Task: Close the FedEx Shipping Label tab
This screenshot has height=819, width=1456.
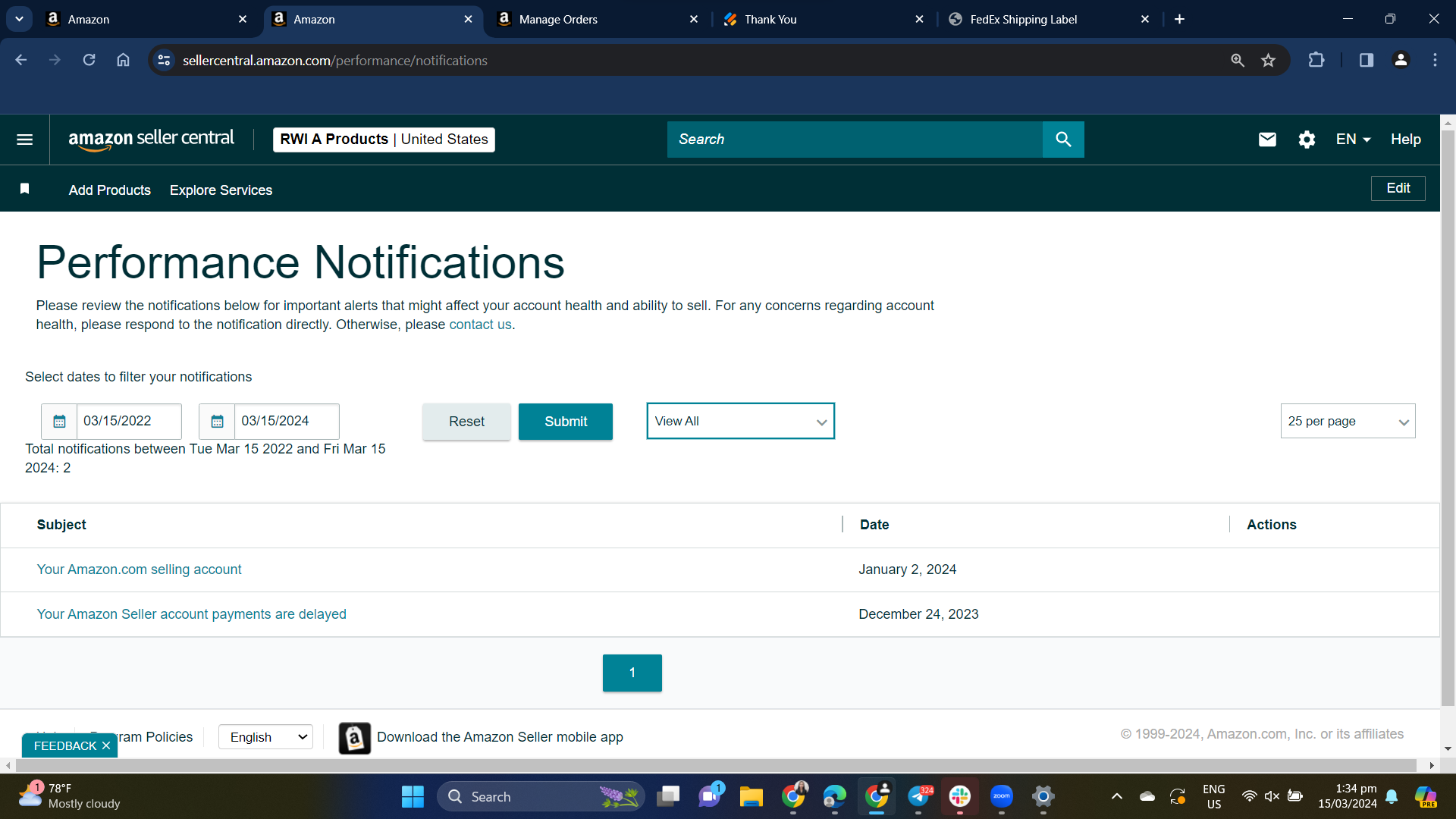Action: coord(1145,19)
